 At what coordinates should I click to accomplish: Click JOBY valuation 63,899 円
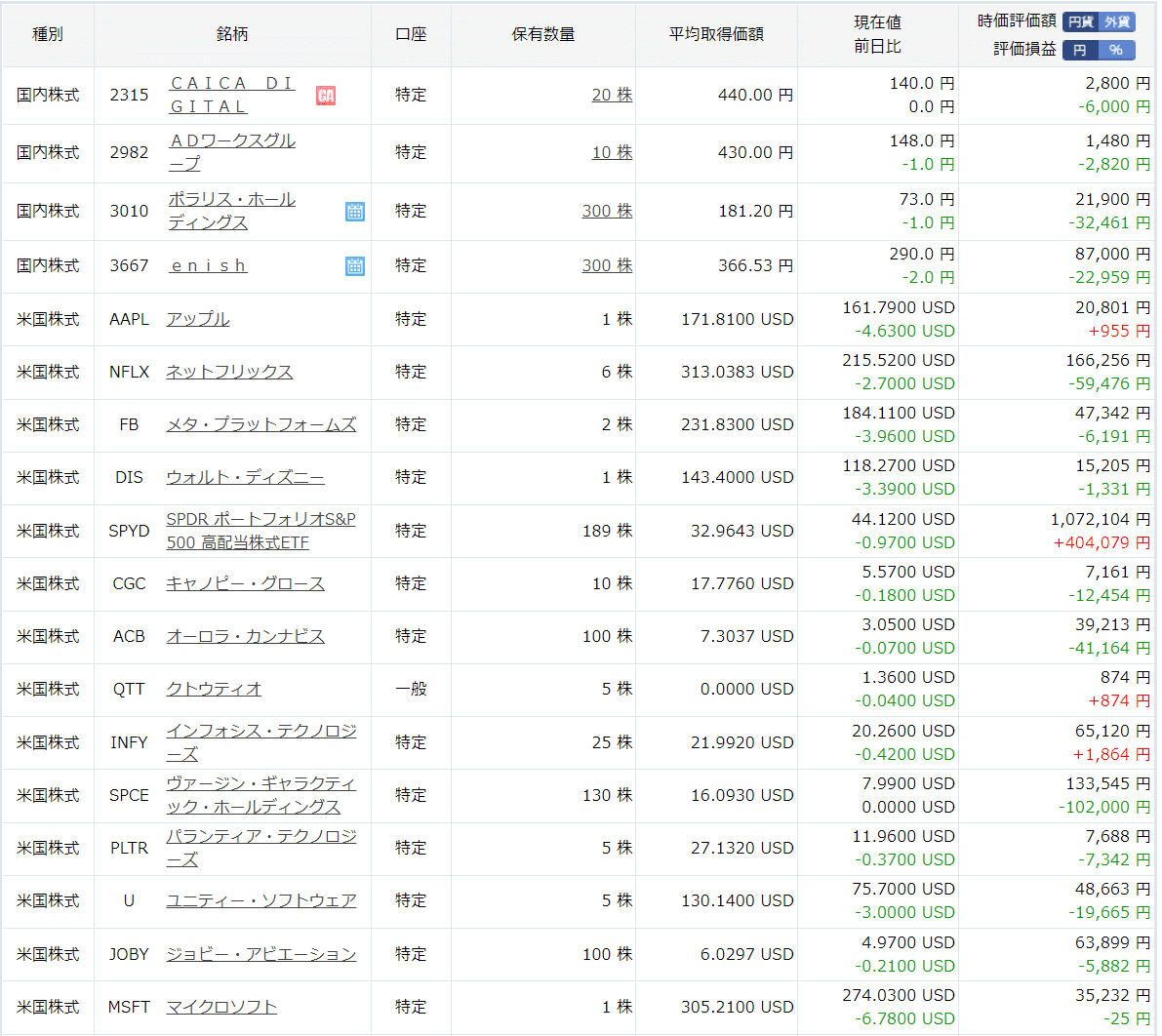pyautogui.click(x=1112, y=942)
